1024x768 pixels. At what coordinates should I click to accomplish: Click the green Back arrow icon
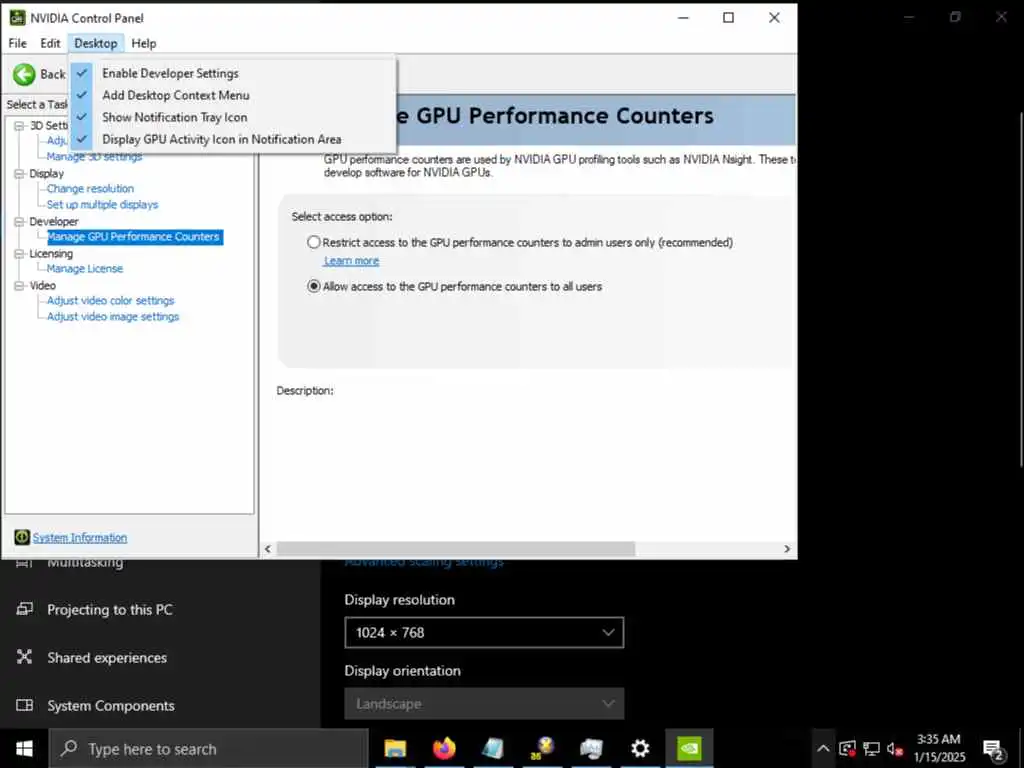click(x=24, y=74)
